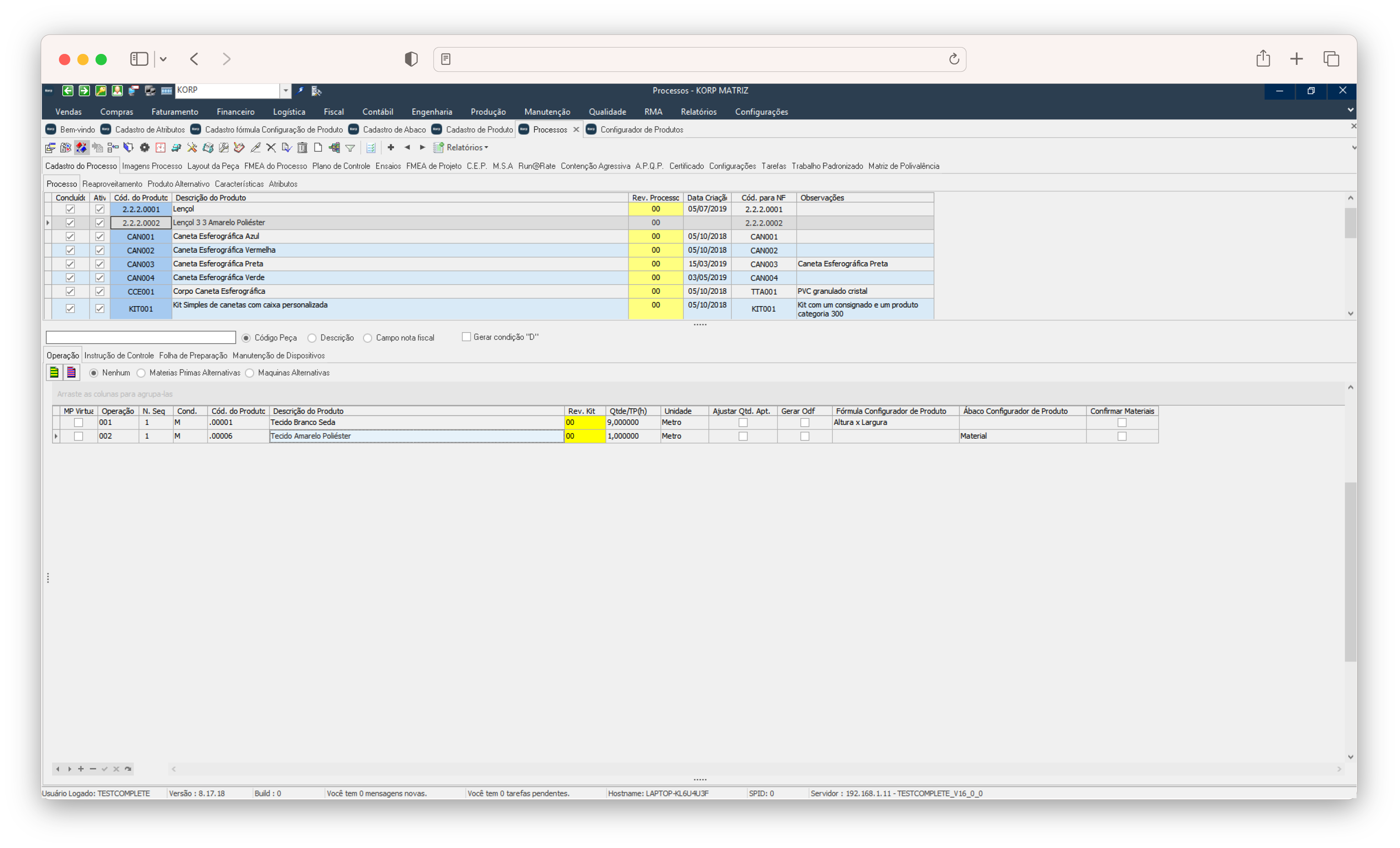Select the KIT001 product row
The width and height of the screenshot is (1400, 848).
click(x=140, y=308)
